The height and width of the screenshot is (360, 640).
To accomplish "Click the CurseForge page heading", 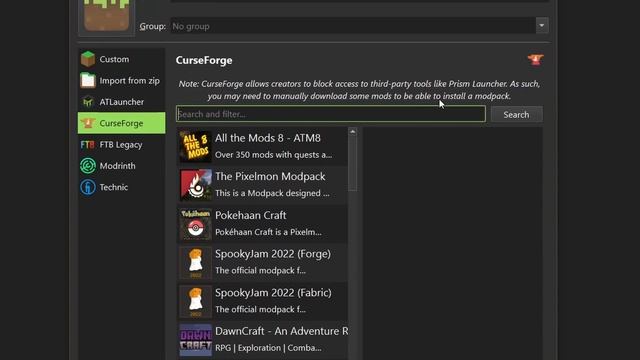I will coord(204,60).
